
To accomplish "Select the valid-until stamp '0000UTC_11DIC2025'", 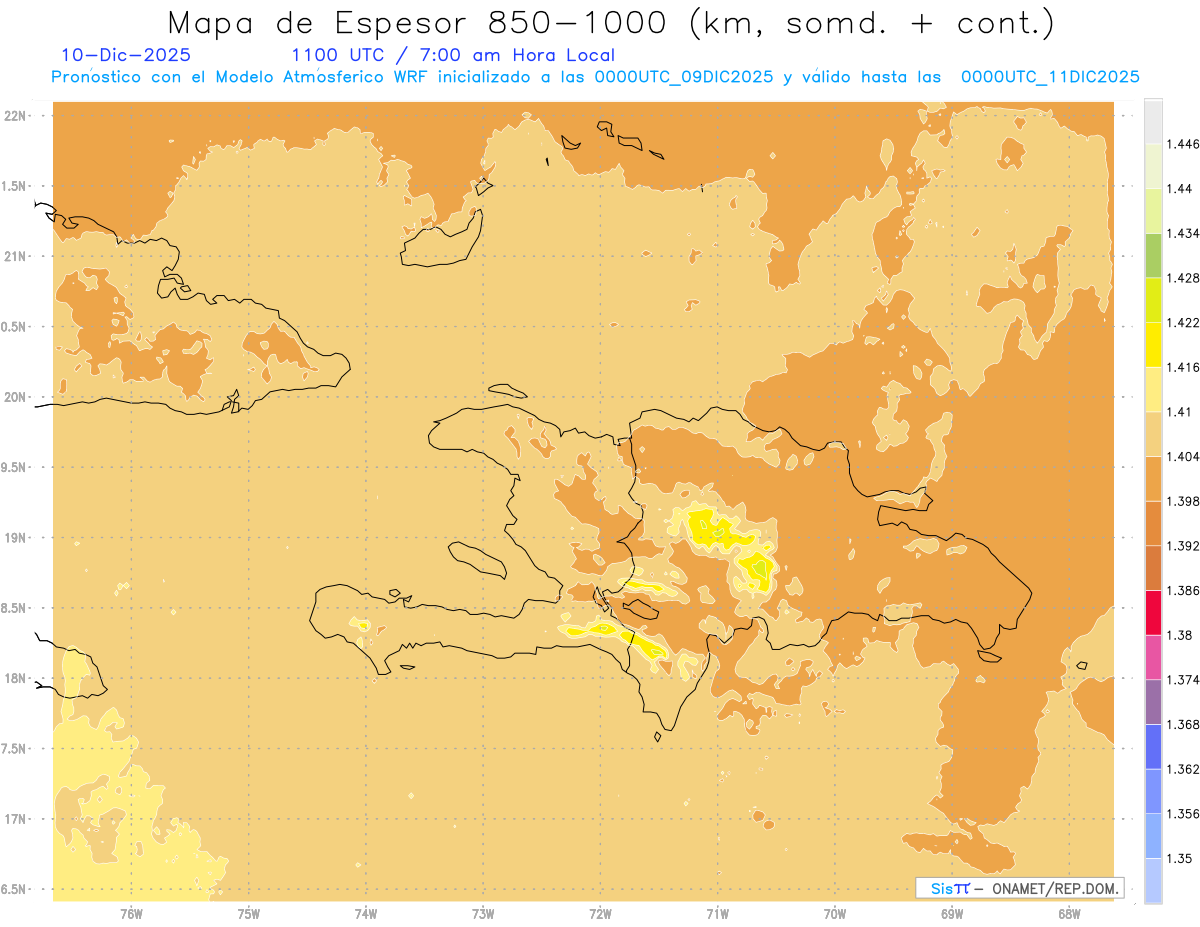I will (1050, 77).
